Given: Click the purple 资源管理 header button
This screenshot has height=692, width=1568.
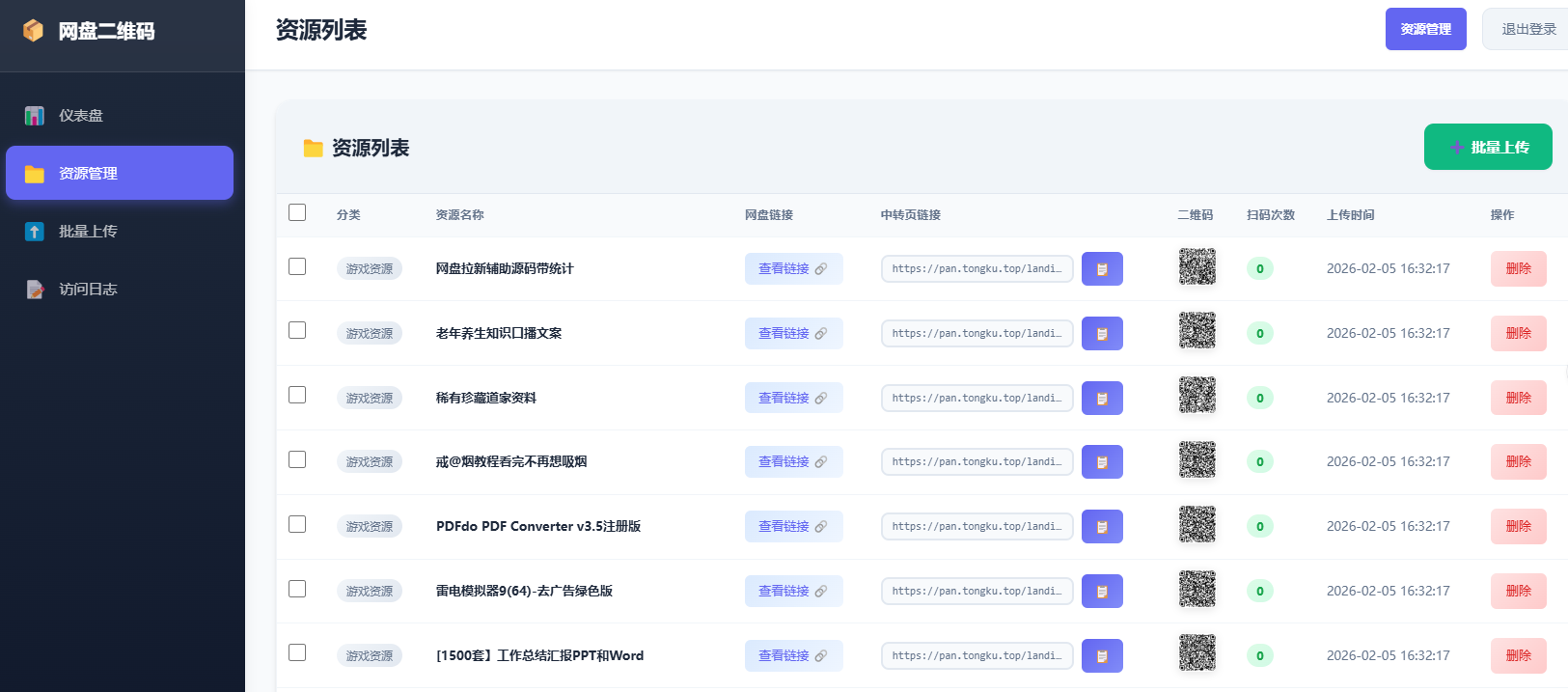Looking at the screenshot, I should tap(1426, 29).
